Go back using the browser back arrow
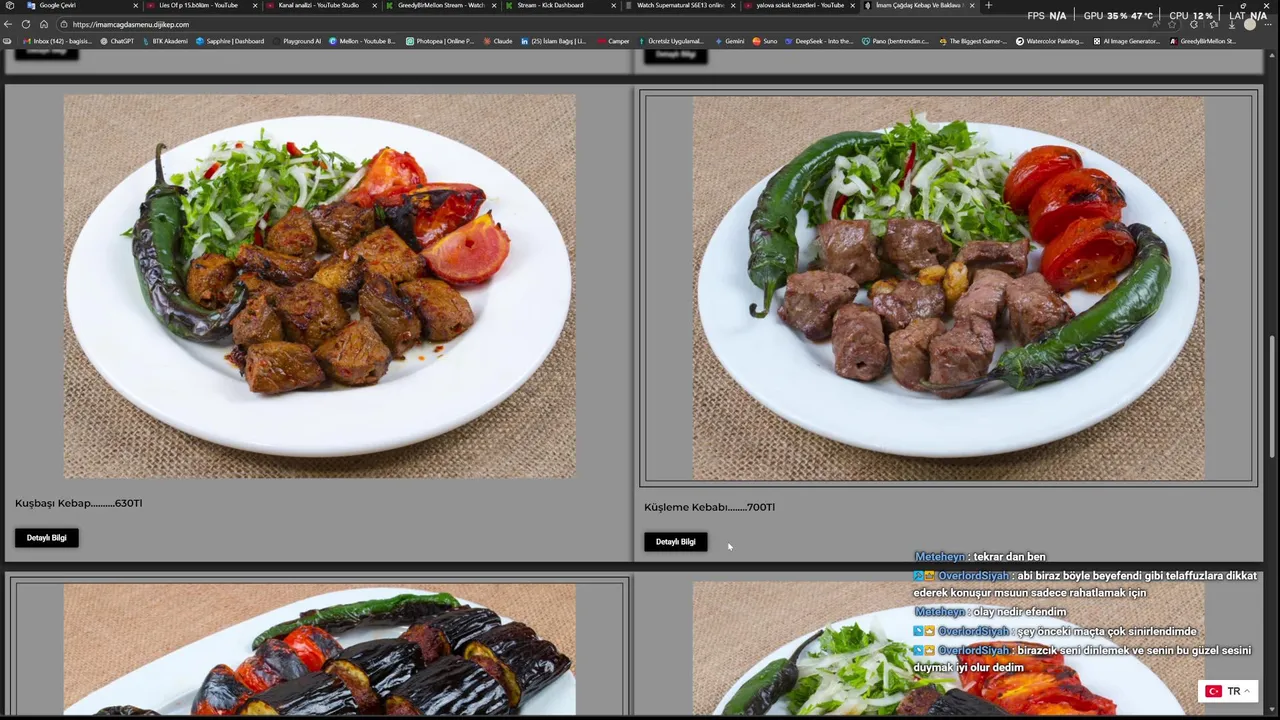The height and width of the screenshot is (720, 1280). click(x=9, y=24)
